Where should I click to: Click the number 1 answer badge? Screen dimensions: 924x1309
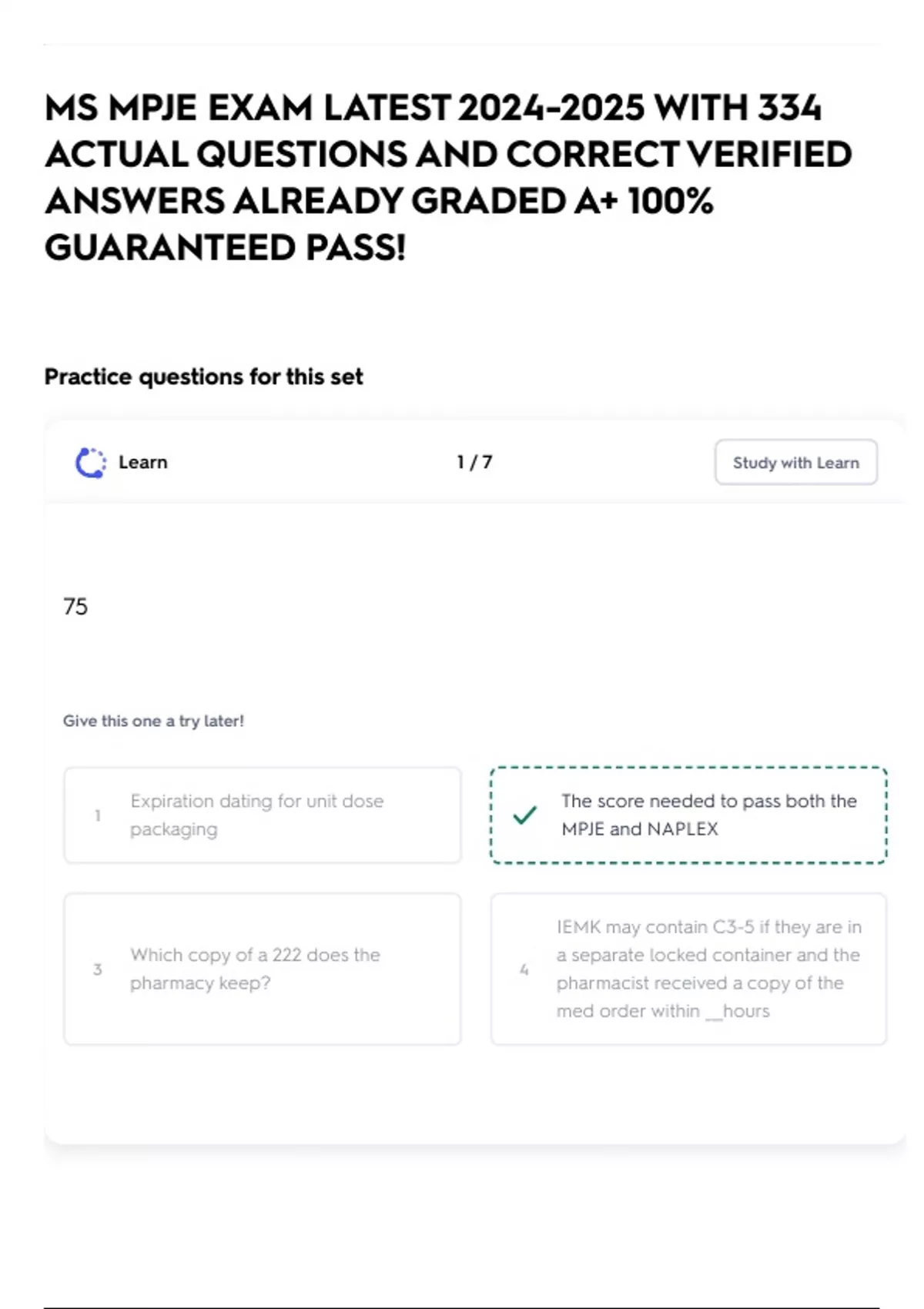click(98, 815)
